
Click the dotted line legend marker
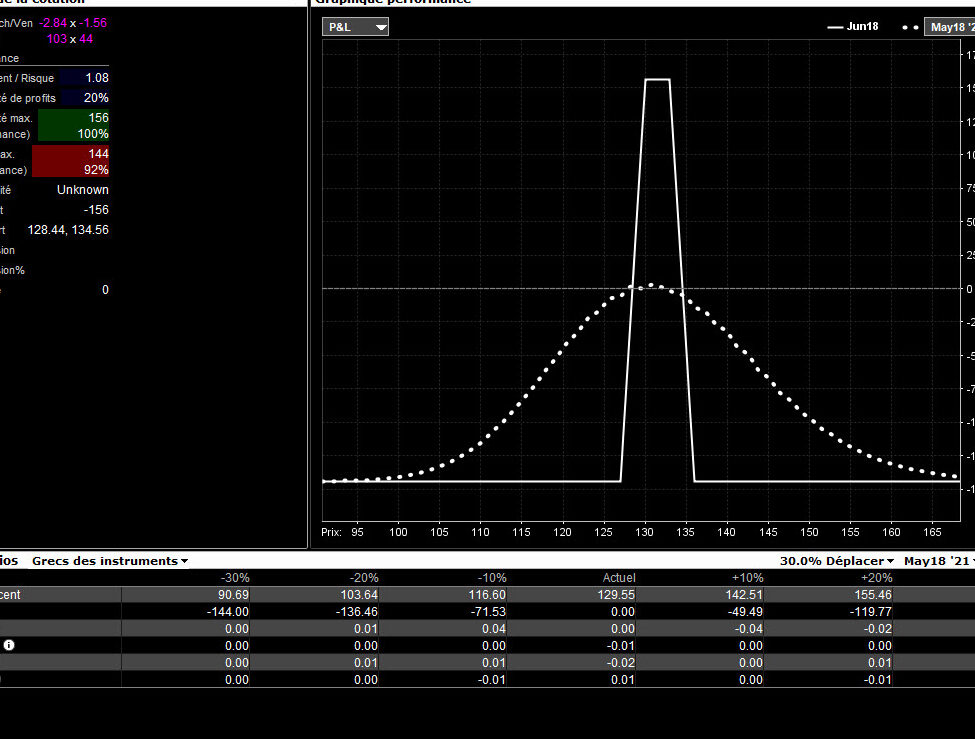click(910, 27)
